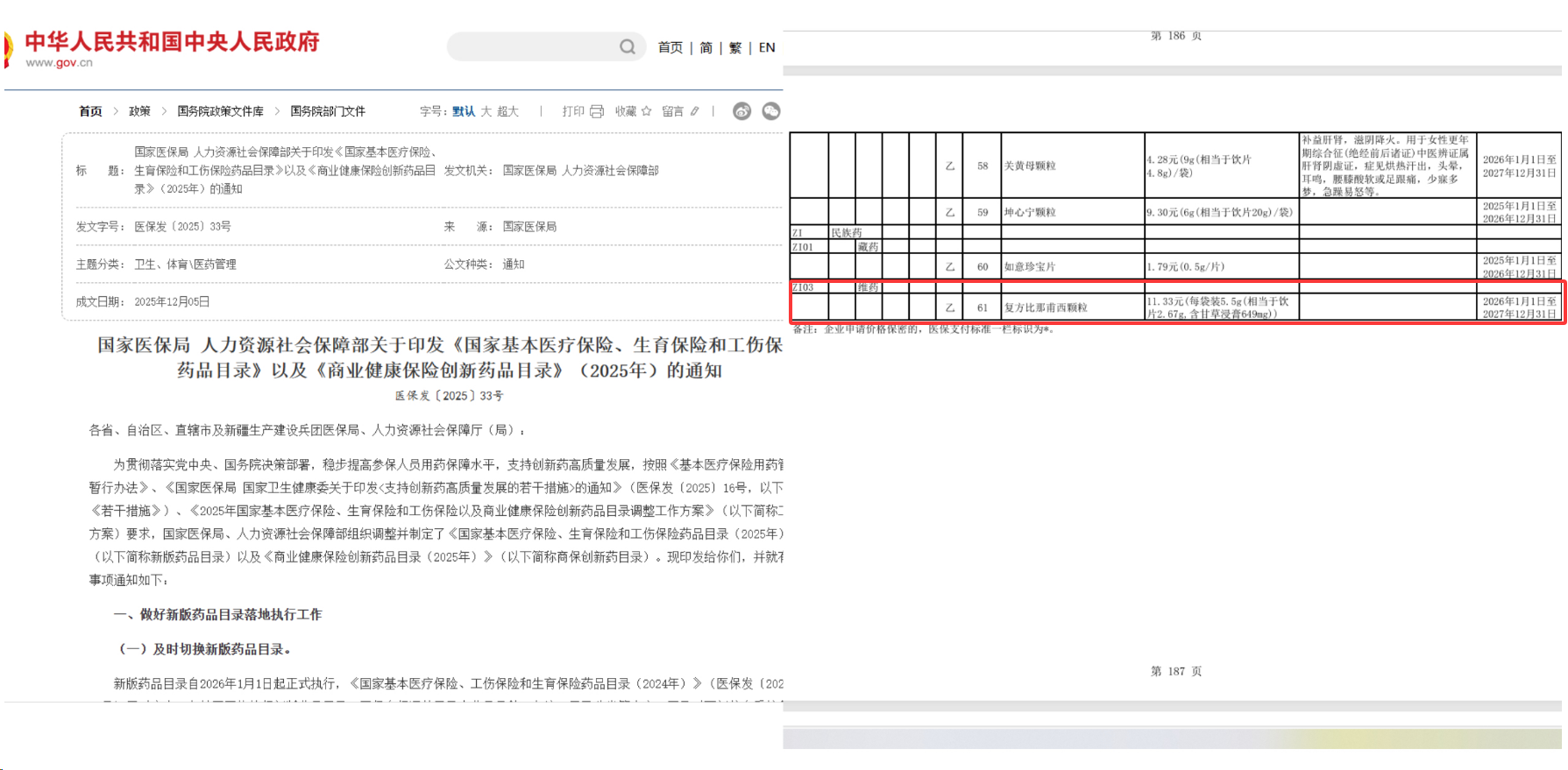This screenshot has height=770, width=1568.
Task: Open 首页 link in top header
Action: 670,47
